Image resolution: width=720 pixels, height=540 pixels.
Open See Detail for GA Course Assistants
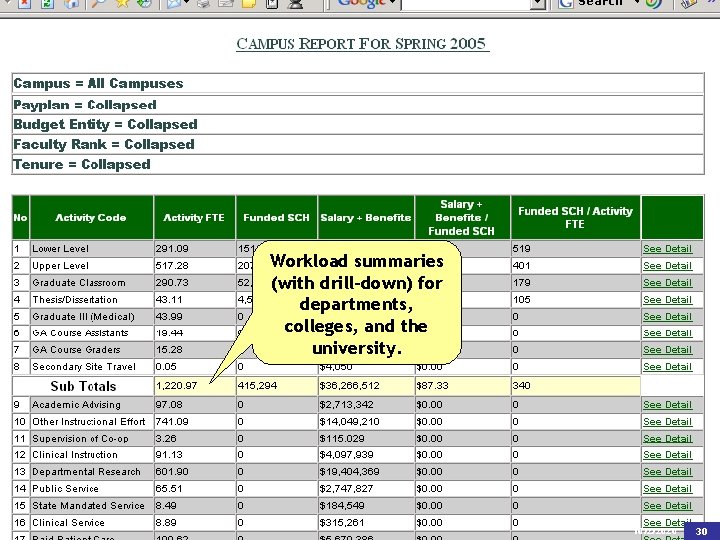tap(667, 333)
